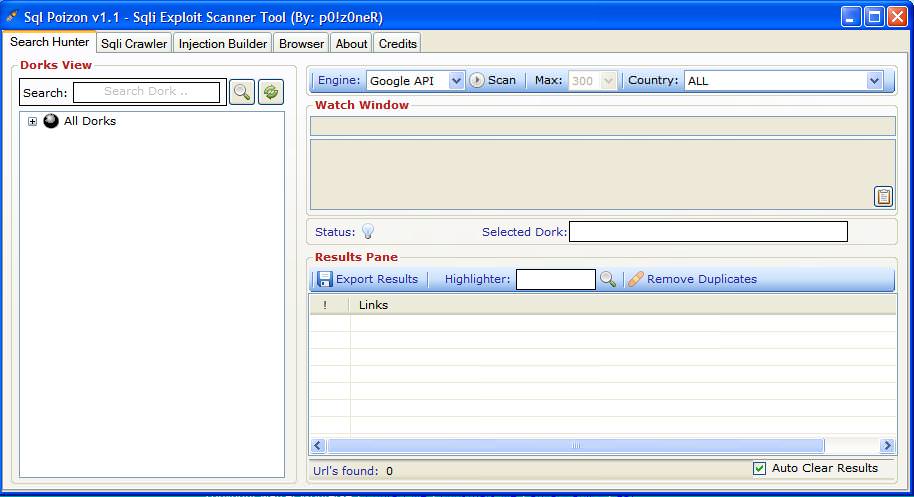Click the Links column header
914x497 pixels.
623,305
